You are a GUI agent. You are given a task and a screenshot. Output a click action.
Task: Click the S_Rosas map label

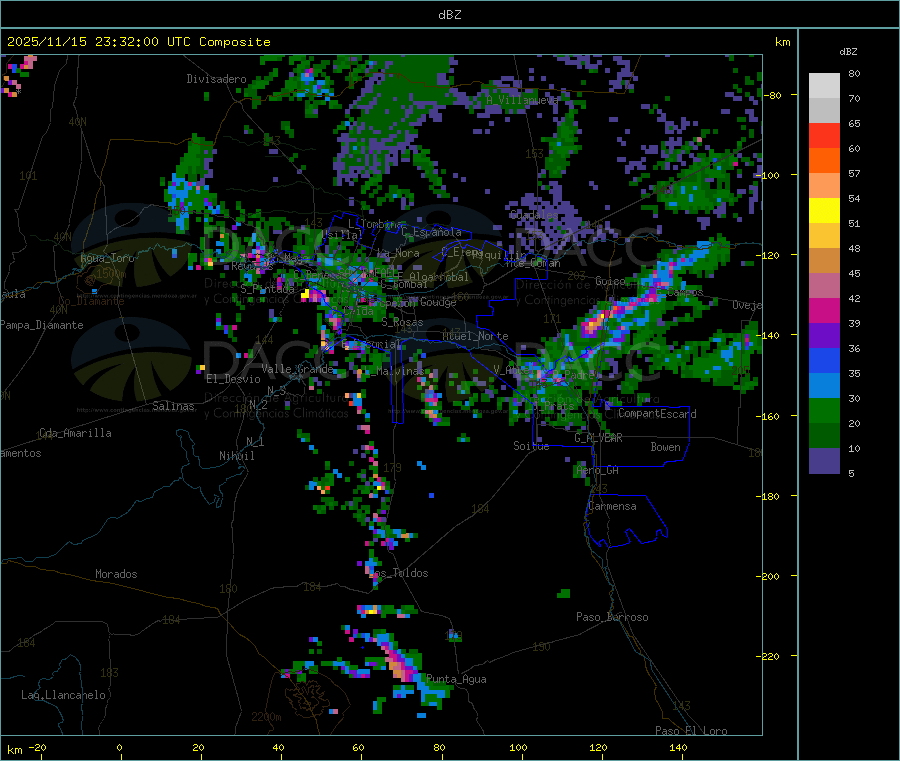tap(402, 323)
